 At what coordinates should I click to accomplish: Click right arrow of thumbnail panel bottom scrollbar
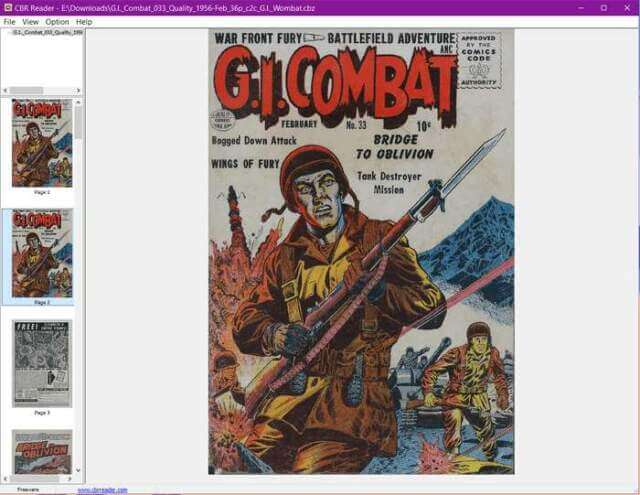[x=69, y=479]
